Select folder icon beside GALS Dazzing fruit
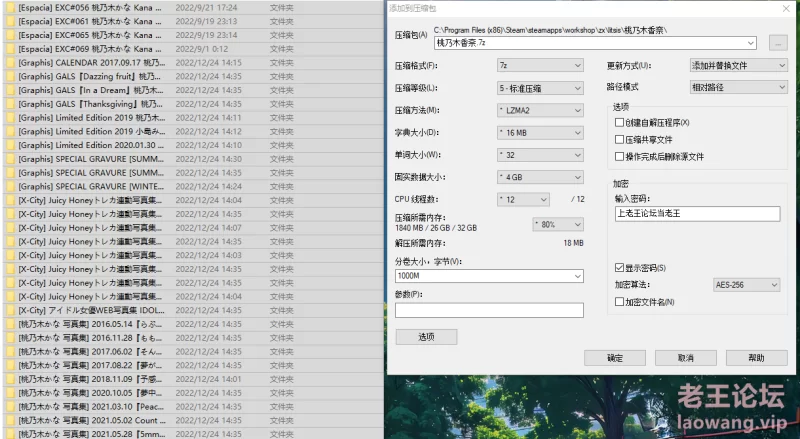The width and height of the screenshot is (800, 439). click(10, 77)
